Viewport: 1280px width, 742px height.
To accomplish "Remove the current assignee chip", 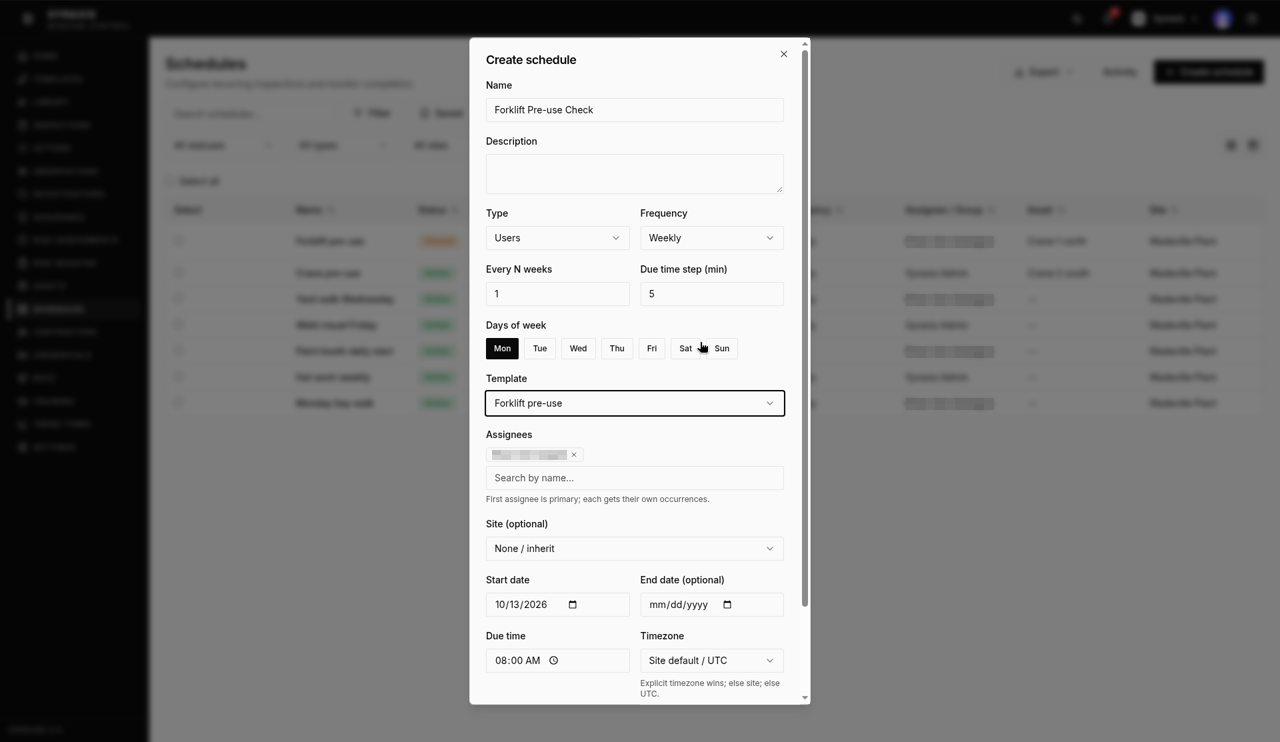I will click(x=574, y=455).
